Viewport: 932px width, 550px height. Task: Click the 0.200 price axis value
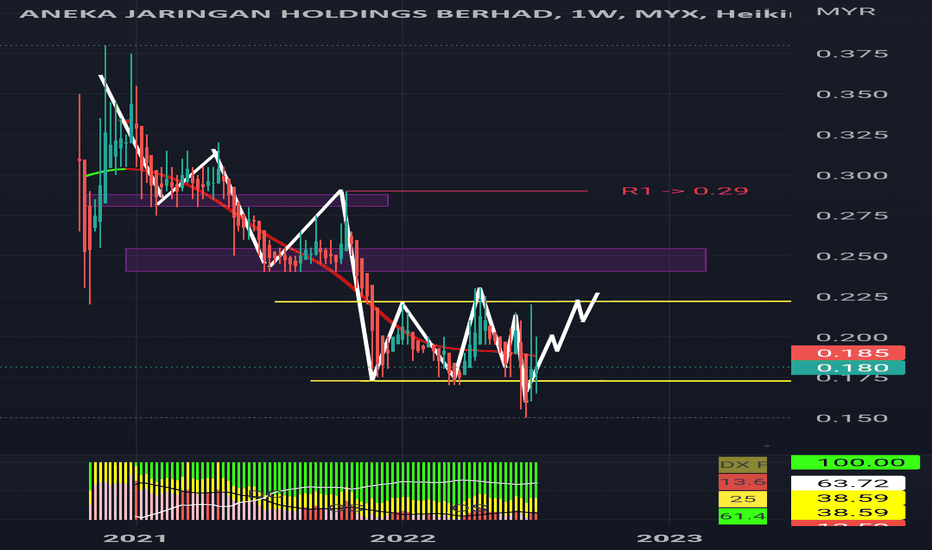point(852,337)
